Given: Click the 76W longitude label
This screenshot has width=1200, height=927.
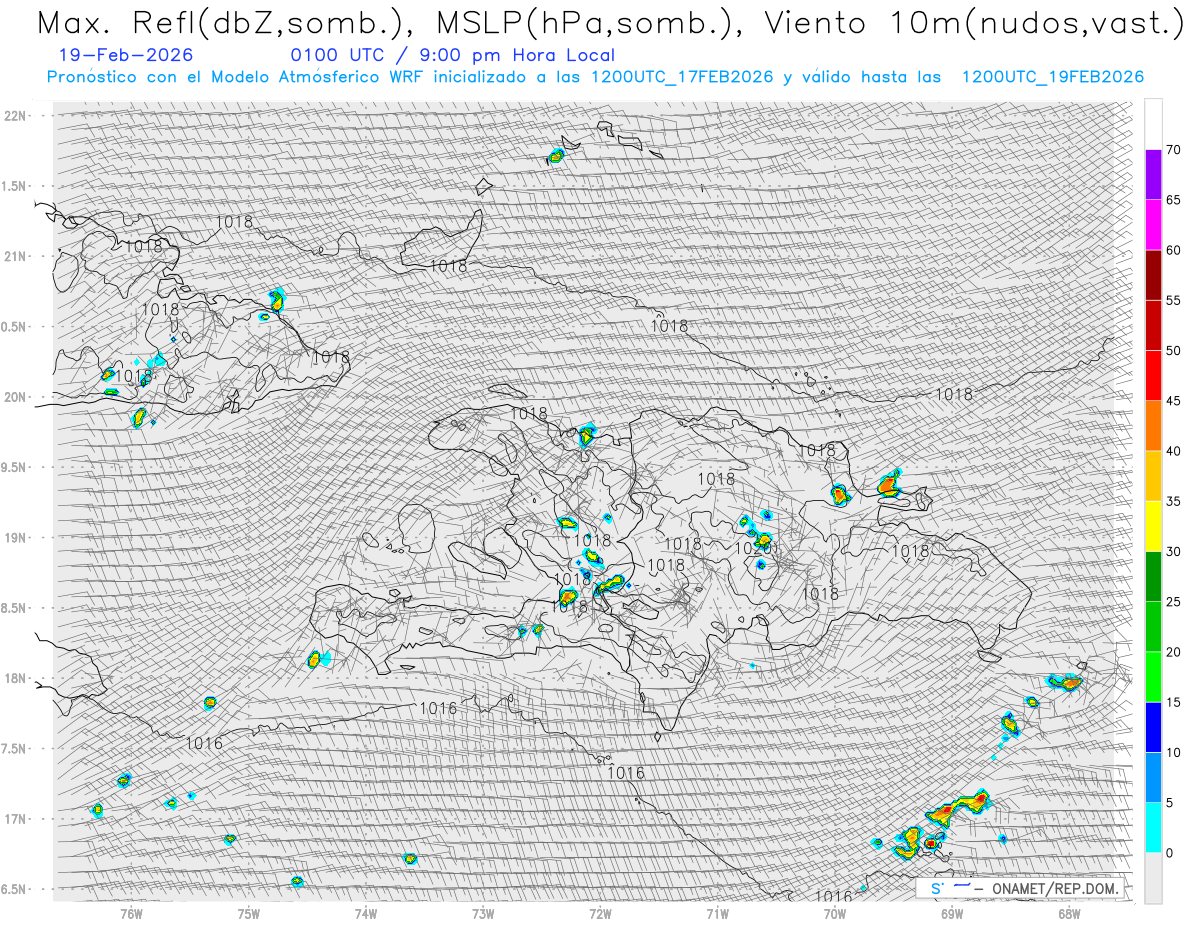Looking at the screenshot, I should coord(131,913).
